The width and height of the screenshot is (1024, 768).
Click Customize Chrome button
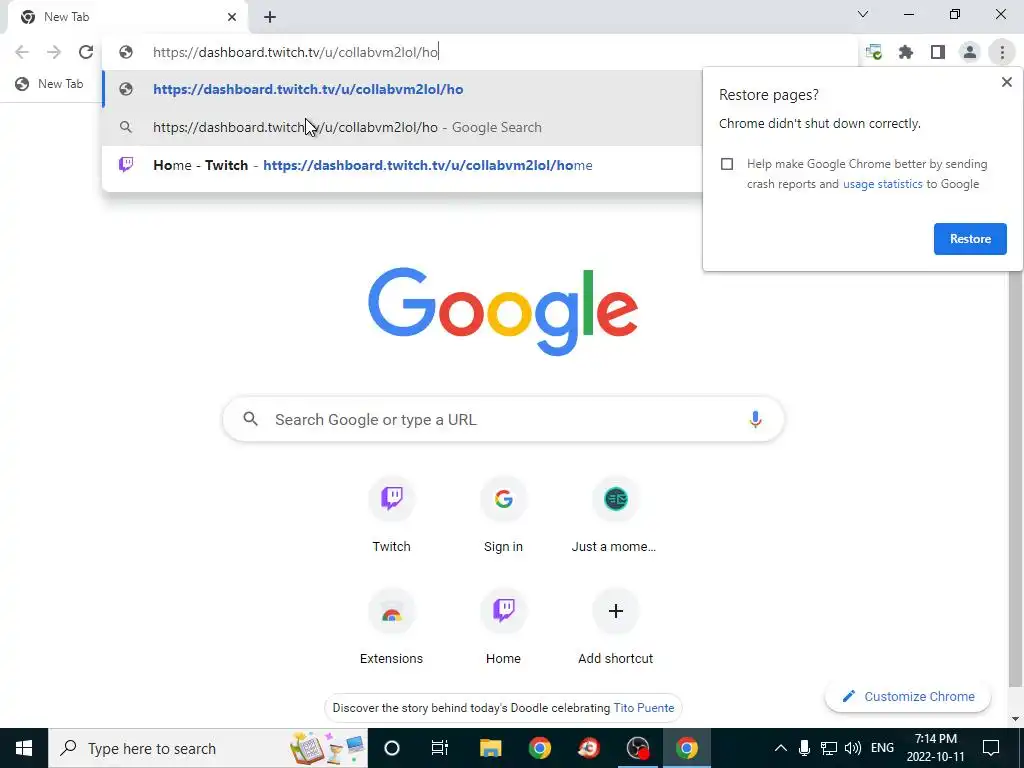click(x=908, y=697)
